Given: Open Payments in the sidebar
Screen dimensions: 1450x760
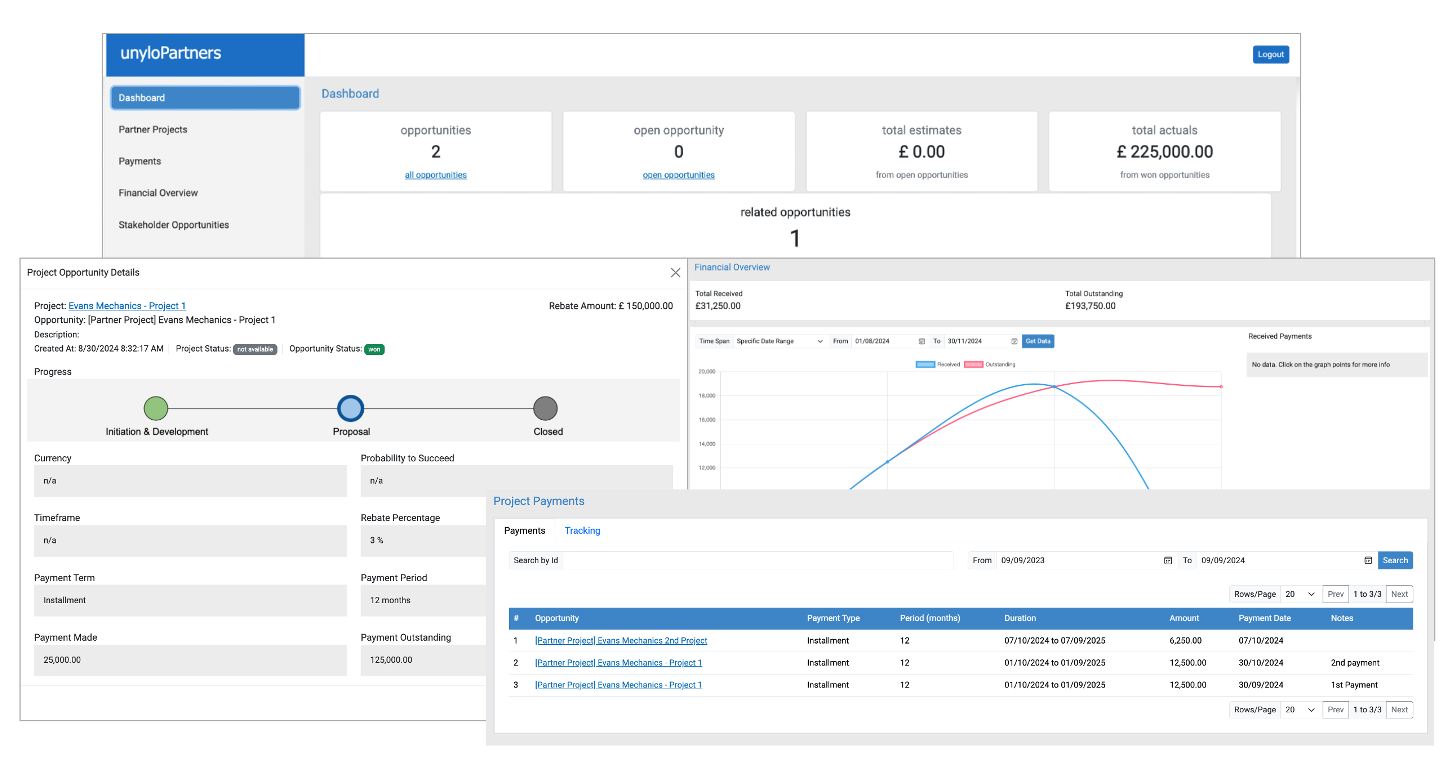Looking at the screenshot, I should tap(140, 161).
